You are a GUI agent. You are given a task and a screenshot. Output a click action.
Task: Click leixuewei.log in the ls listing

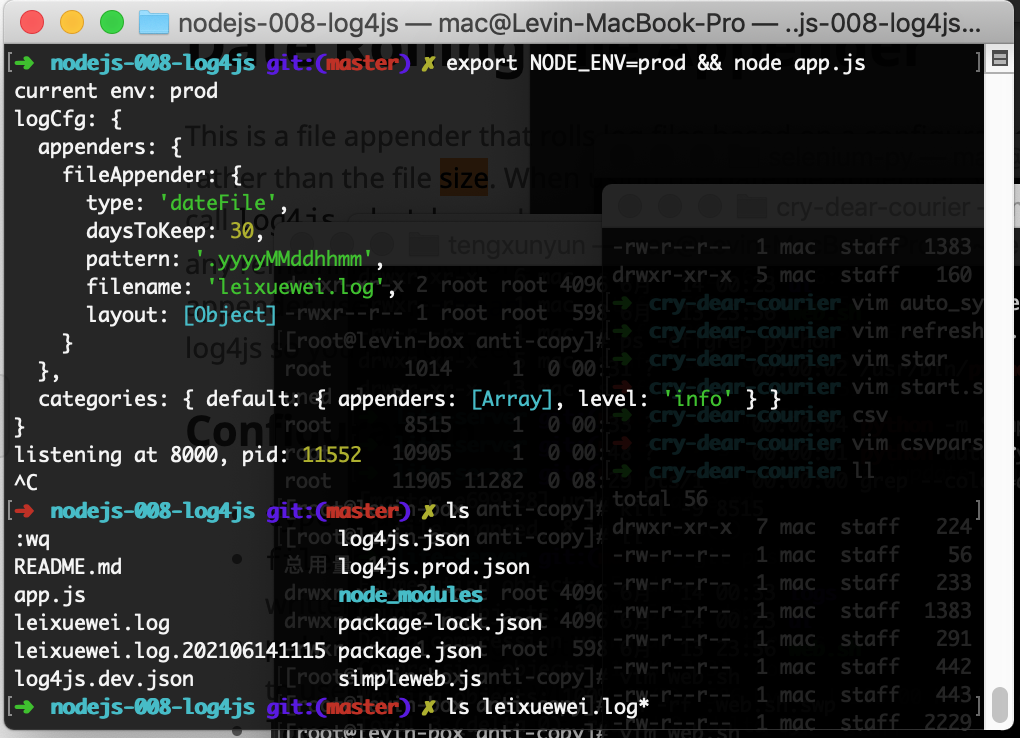click(92, 623)
